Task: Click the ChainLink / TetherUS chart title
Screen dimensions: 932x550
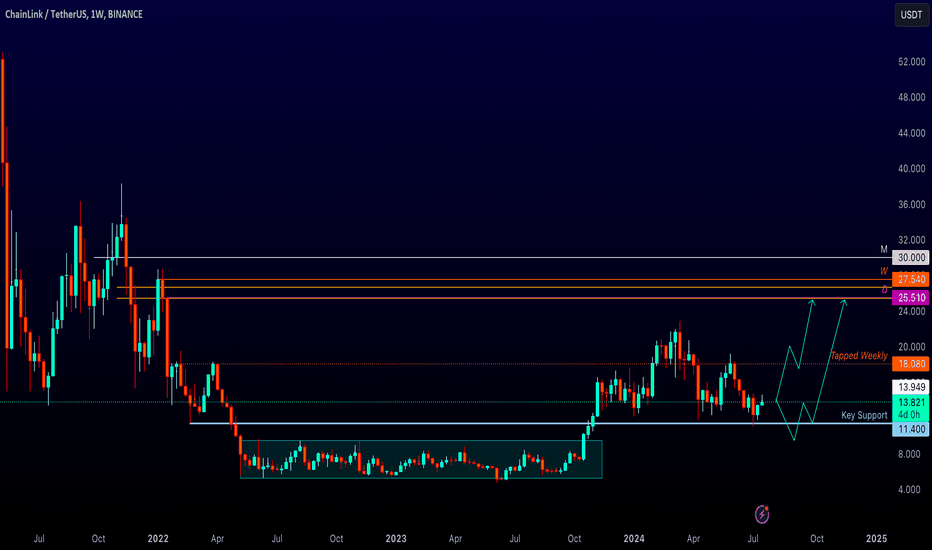Action: (x=74, y=14)
